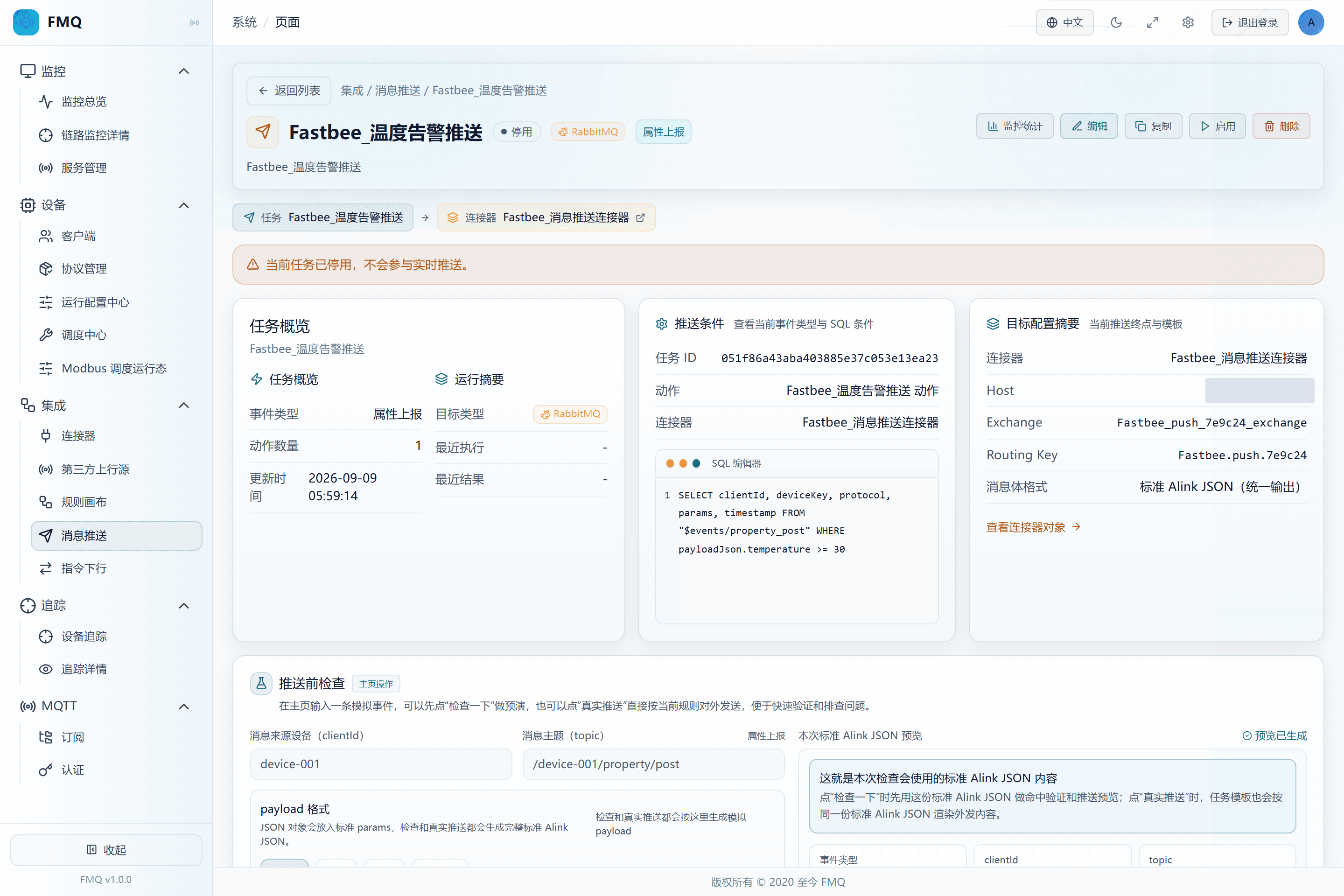Image resolution: width=1344 pixels, height=896 pixels.
Task: Open 运行配置中心
Action: point(117,302)
